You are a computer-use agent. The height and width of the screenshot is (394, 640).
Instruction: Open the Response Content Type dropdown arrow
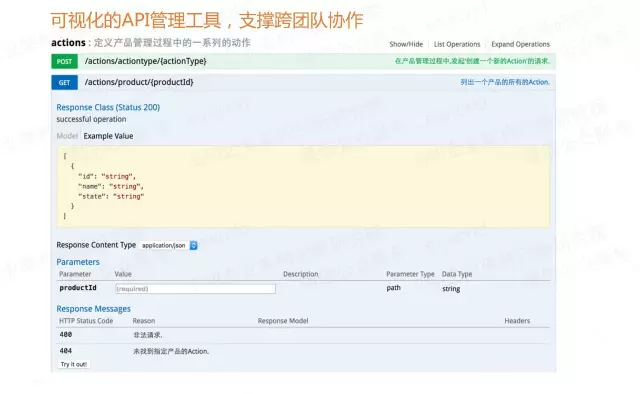(193, 245)
